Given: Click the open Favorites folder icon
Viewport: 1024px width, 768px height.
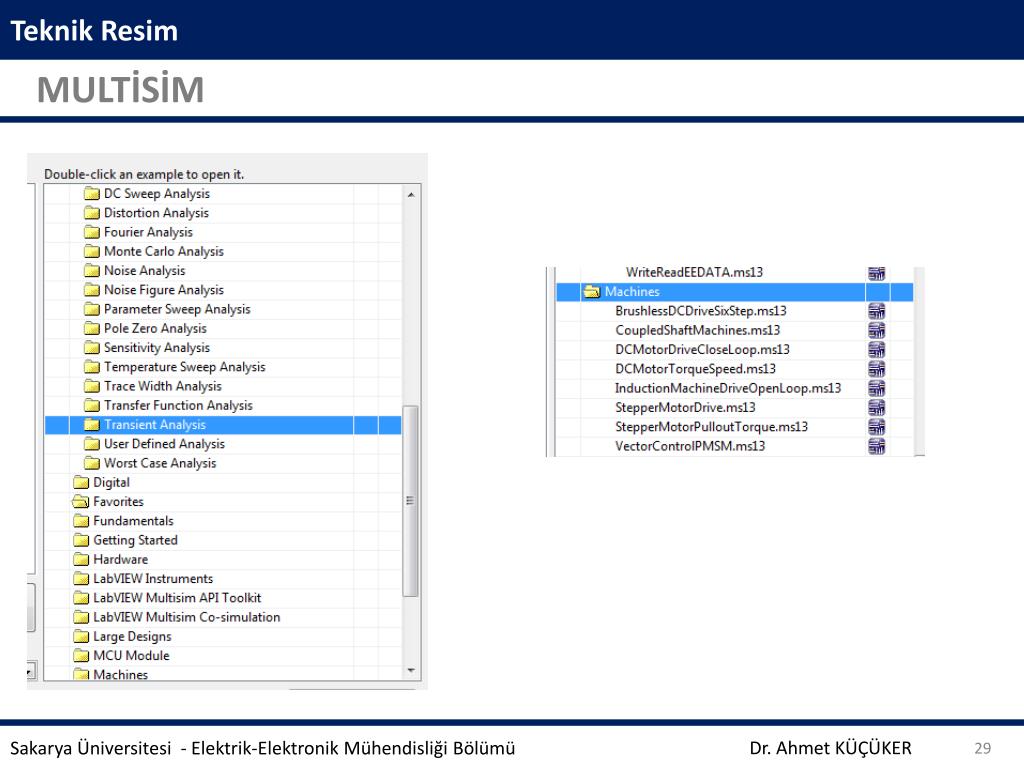Looking at the screenshot, I should click(x=81, y=502).
